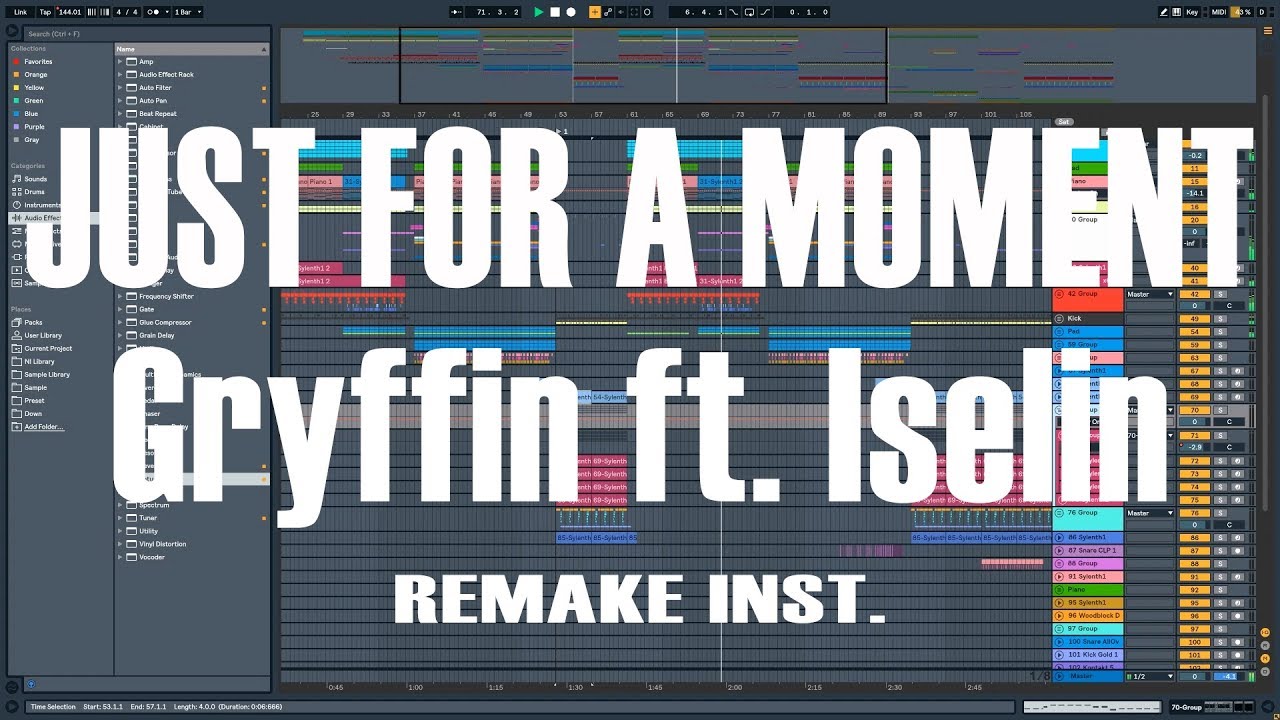
Task: Toggle the Metronome button
Action: 154,12
